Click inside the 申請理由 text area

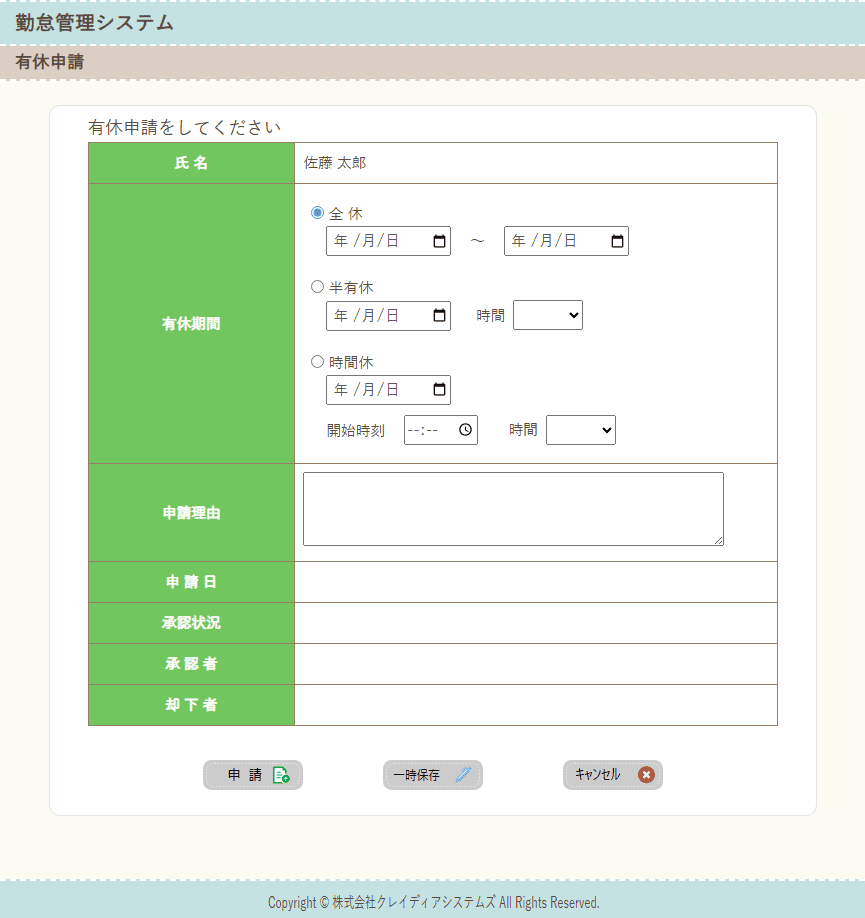(512, 508)
